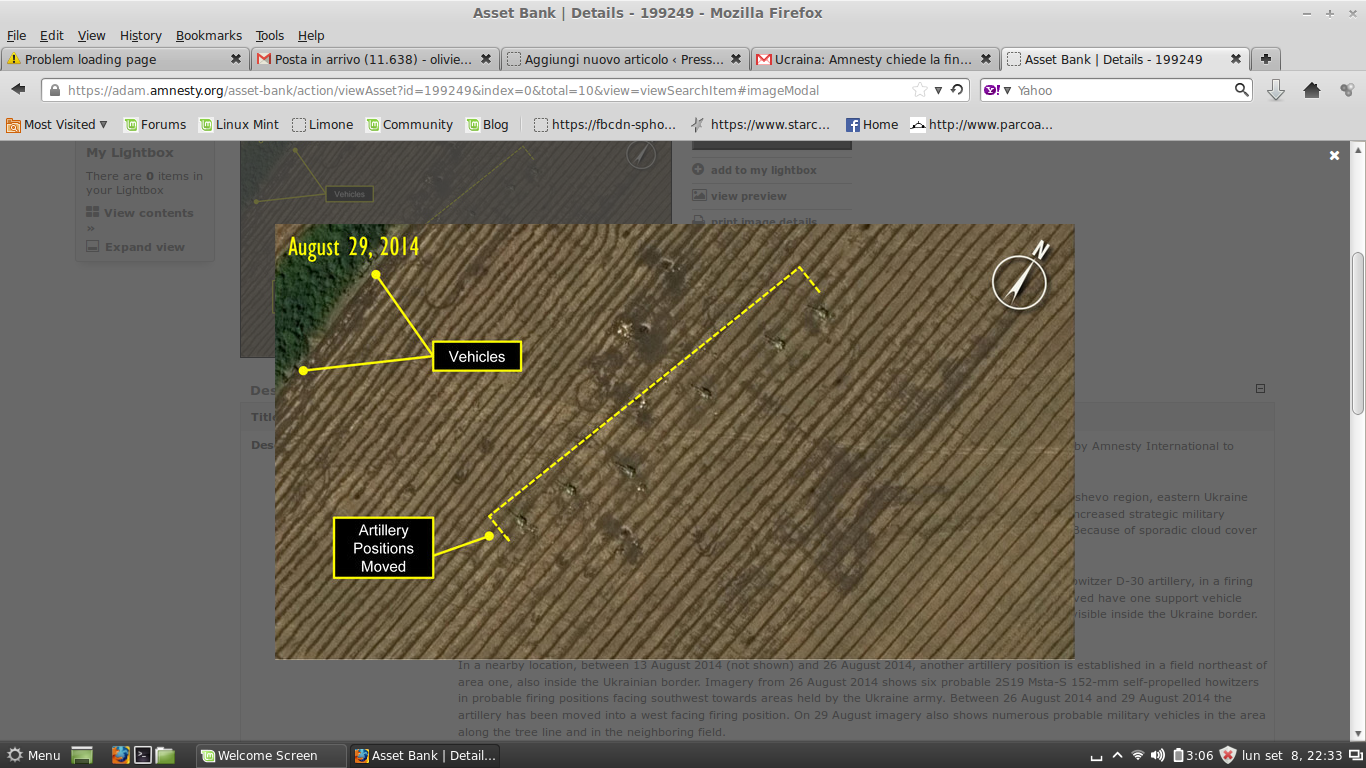This screenshot has width=1366, height=768.
Task: Open a new tab with the plus button
Action: [1266, 59]
